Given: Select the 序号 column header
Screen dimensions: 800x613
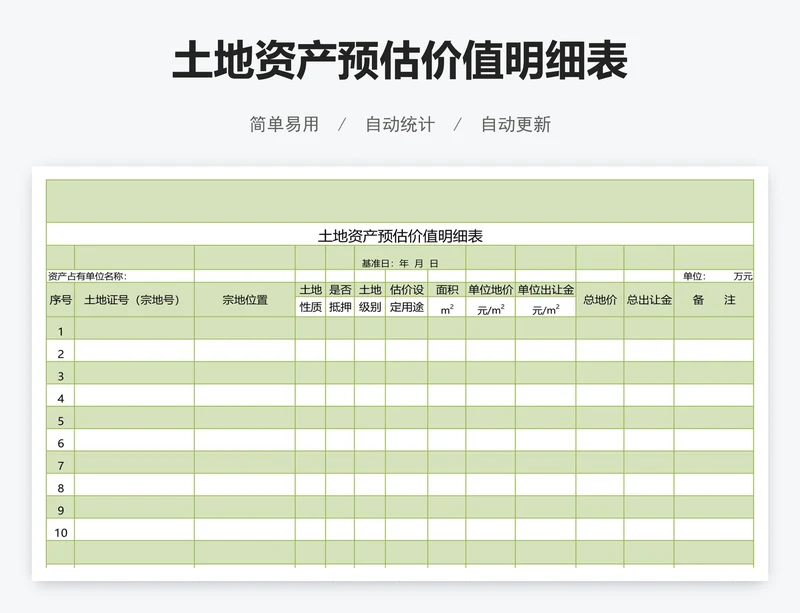Looking at the screenshot, I should [60, 300].
